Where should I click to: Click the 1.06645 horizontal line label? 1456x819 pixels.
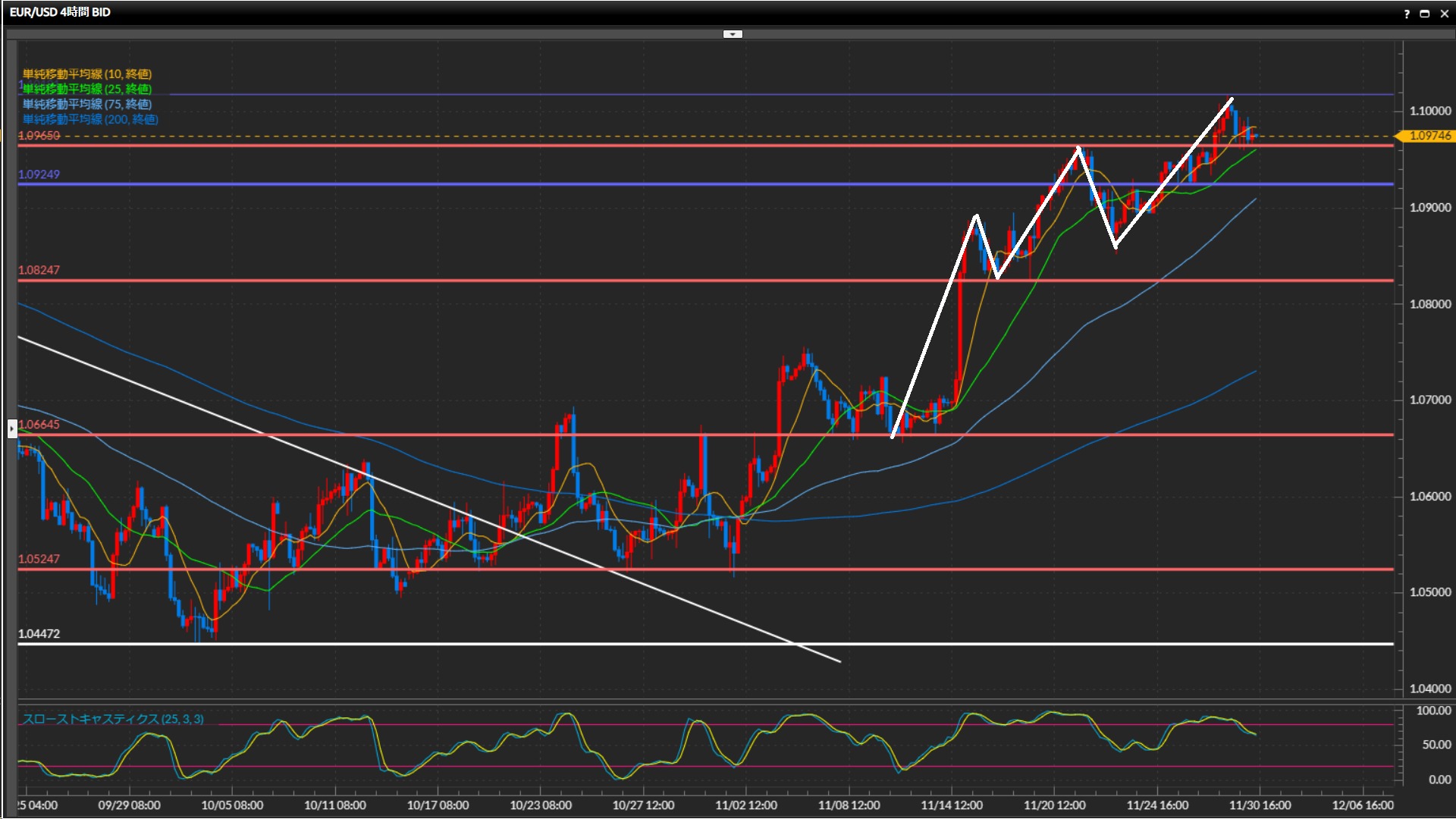pyautogui.click(x=39, y=425)
